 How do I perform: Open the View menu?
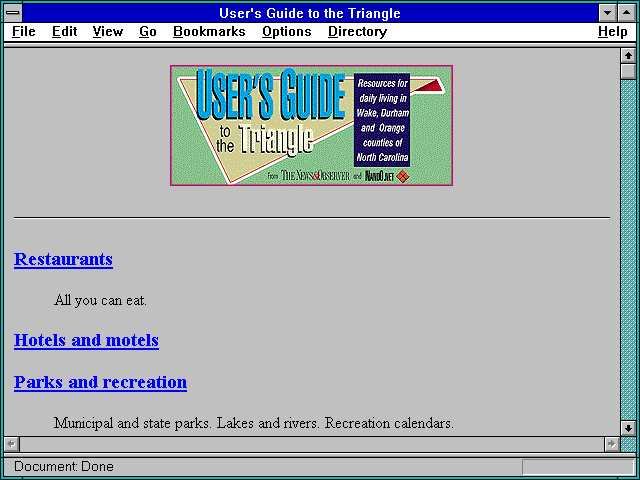point(107,32)
